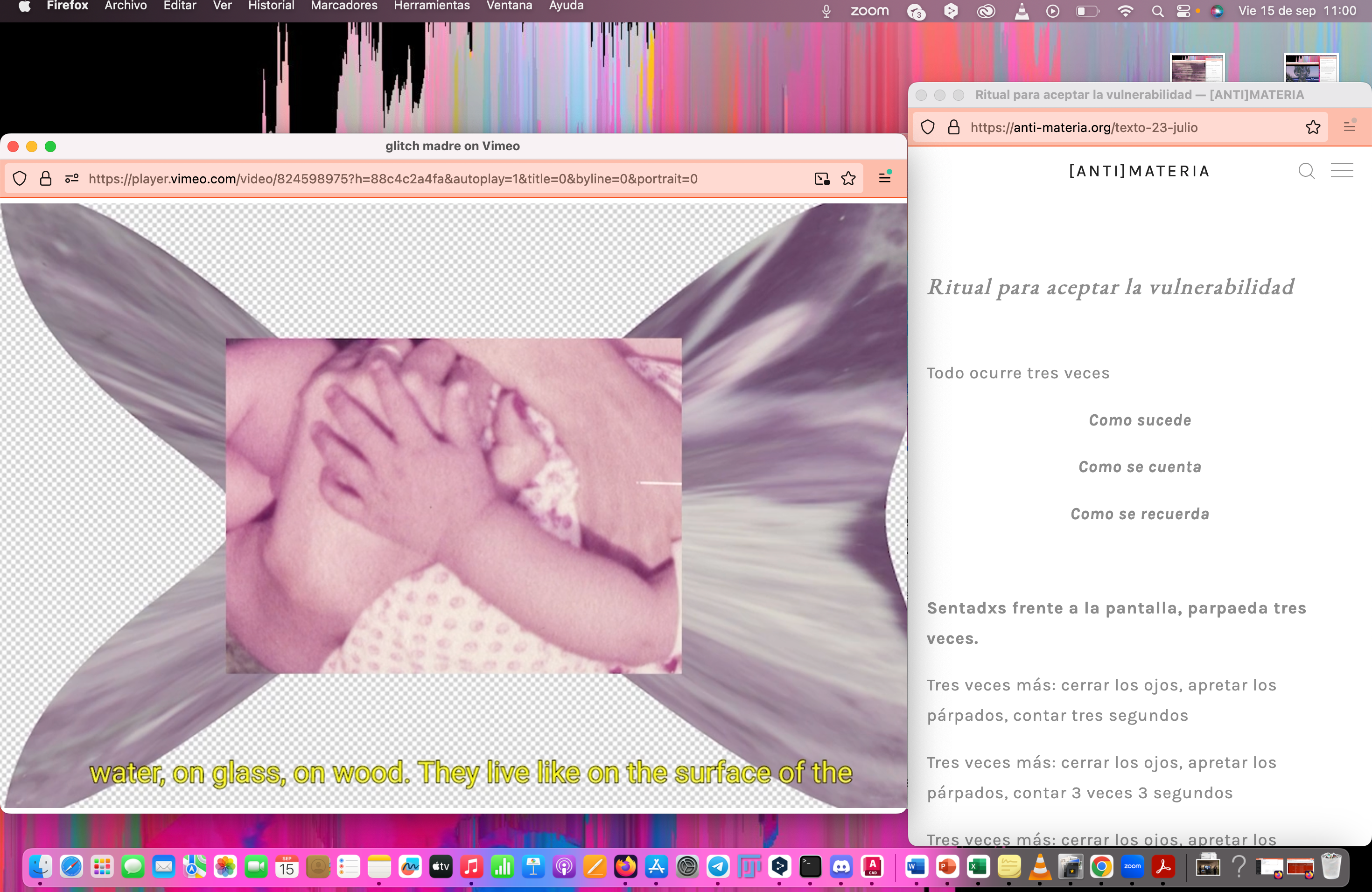Open the Marcadores menu
This screenshot has height=892, width=1372.
tap(343, 7)
